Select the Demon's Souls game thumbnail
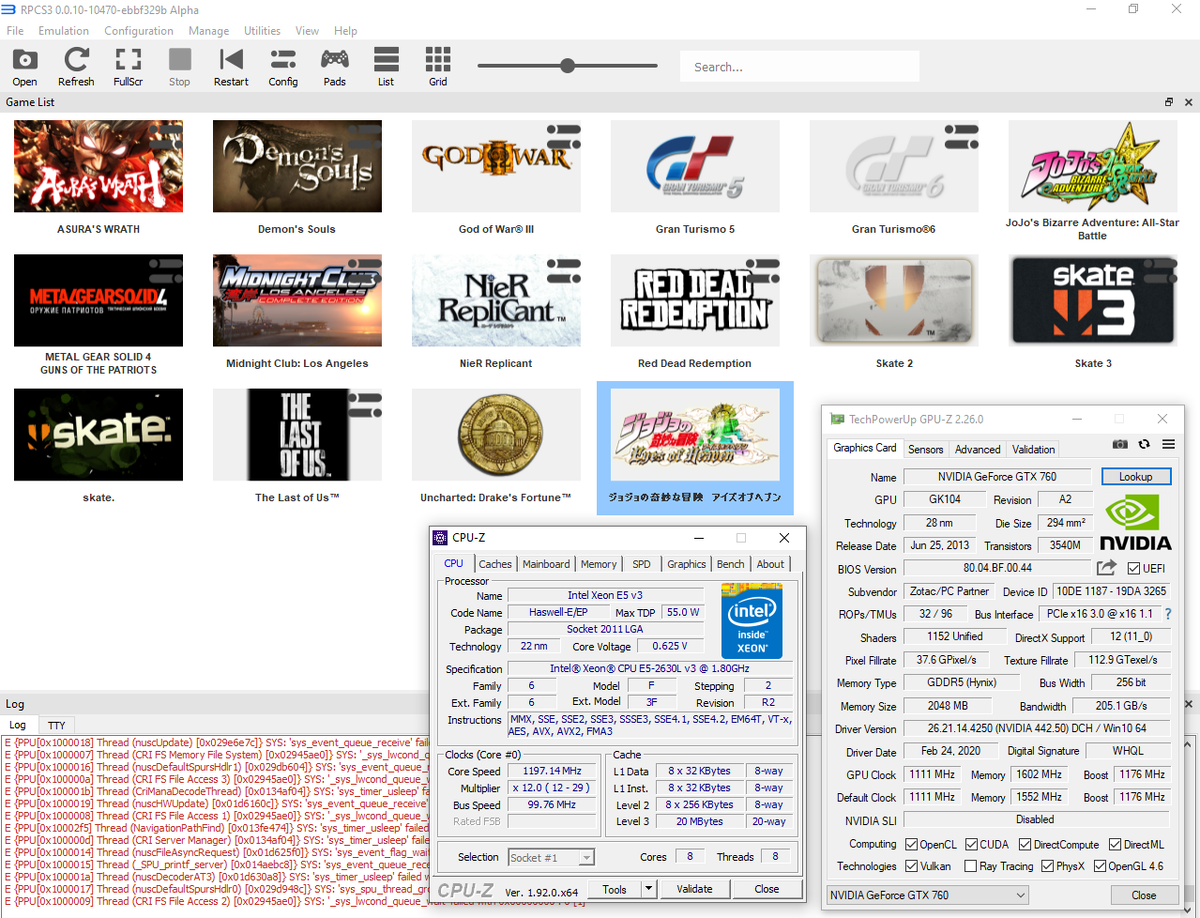 (297, 166)
